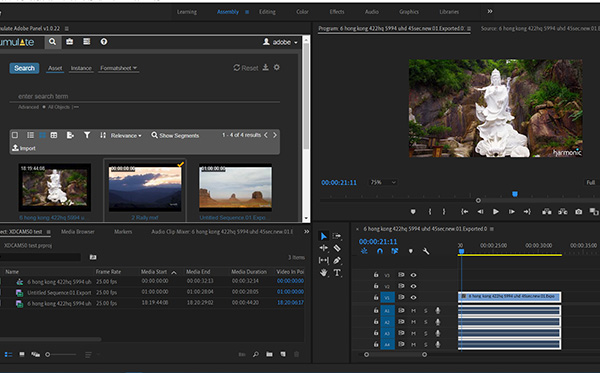
Task: Click the Import button
Action: point(24,148)
